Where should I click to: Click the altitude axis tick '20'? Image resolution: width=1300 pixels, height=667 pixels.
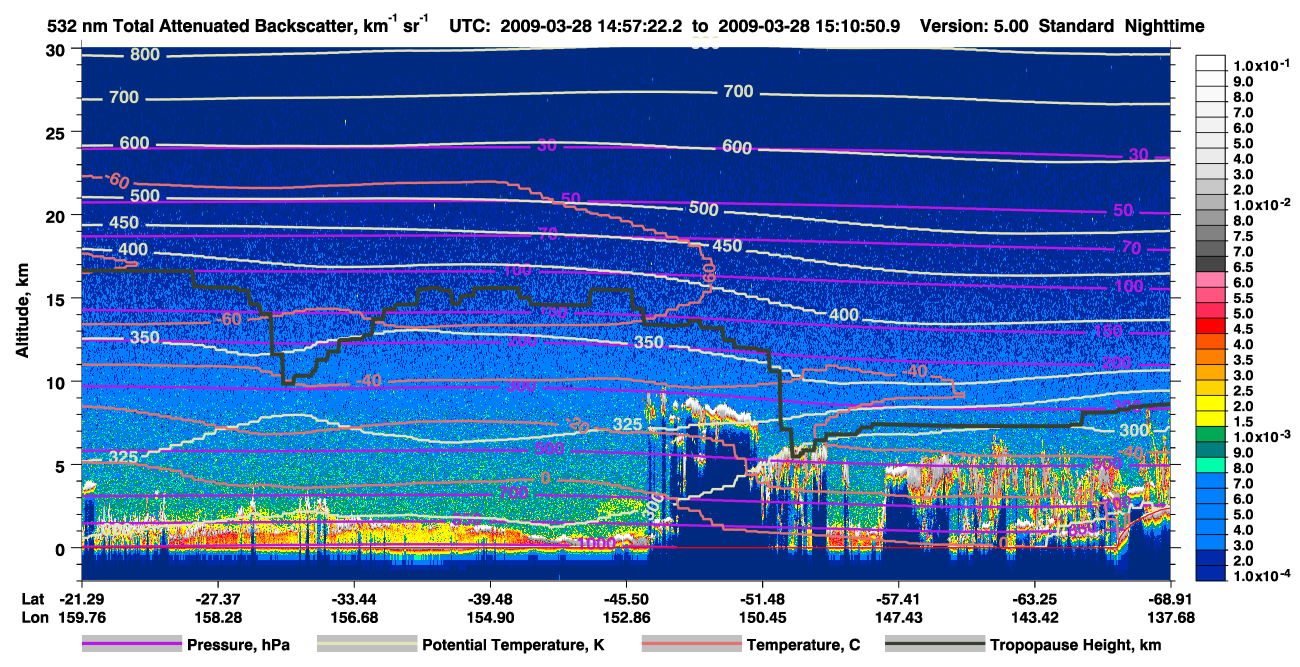[57, 216]
